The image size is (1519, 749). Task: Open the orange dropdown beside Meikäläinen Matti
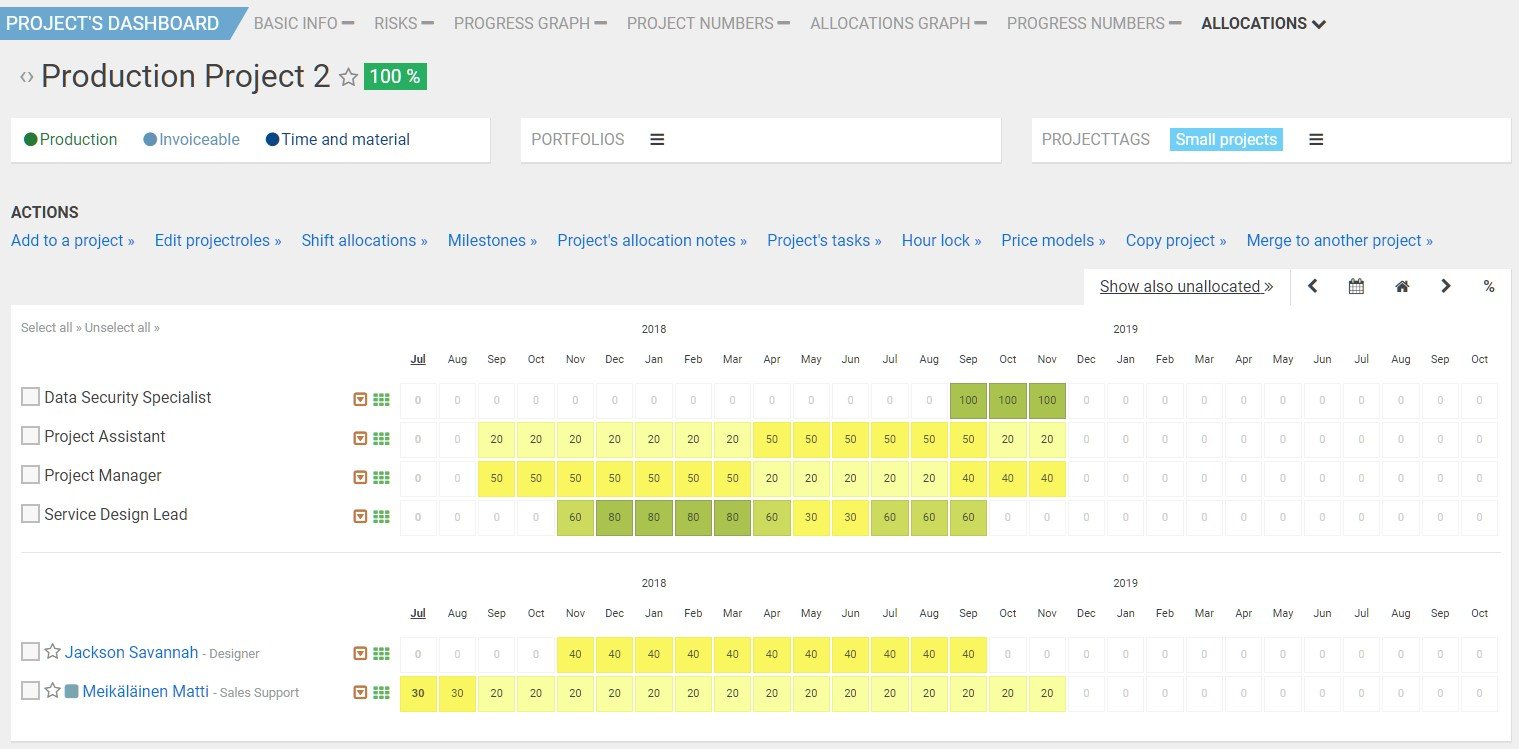360,691
